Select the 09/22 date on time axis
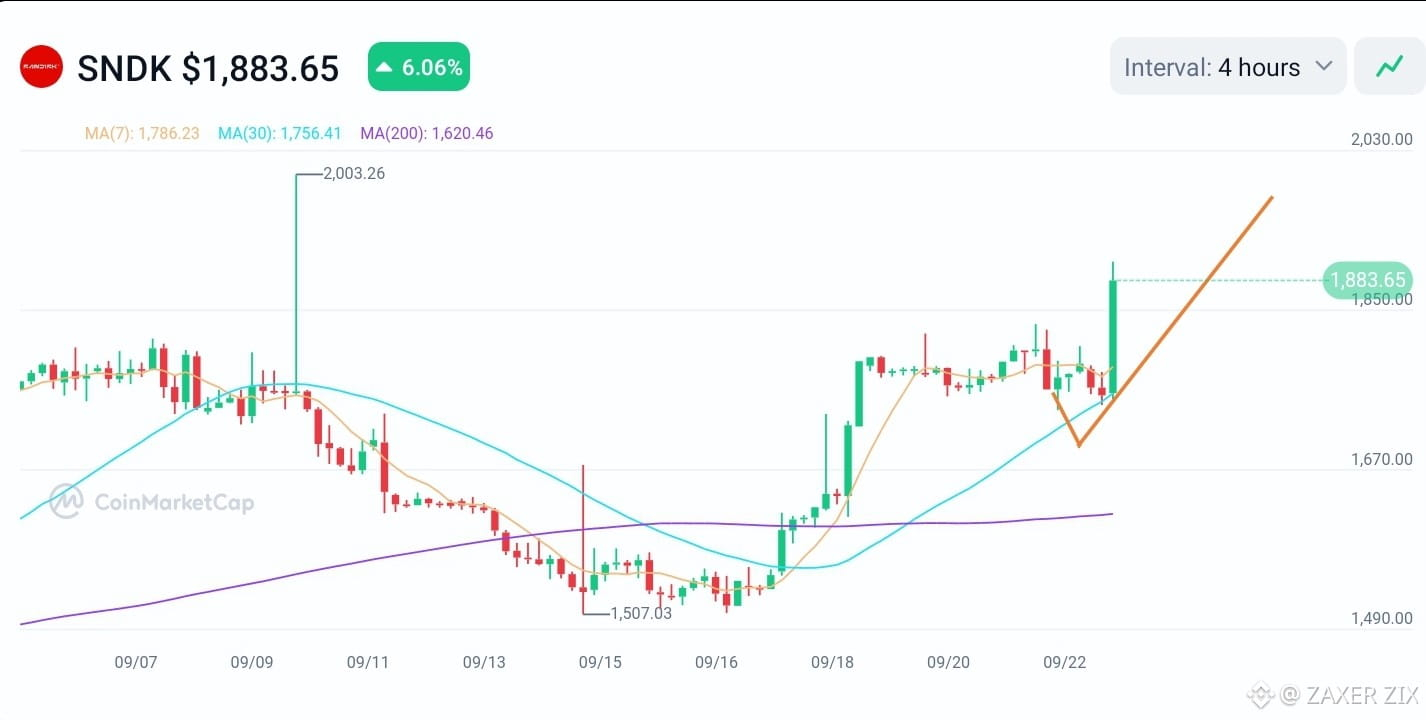 (x=1064, y=662)
